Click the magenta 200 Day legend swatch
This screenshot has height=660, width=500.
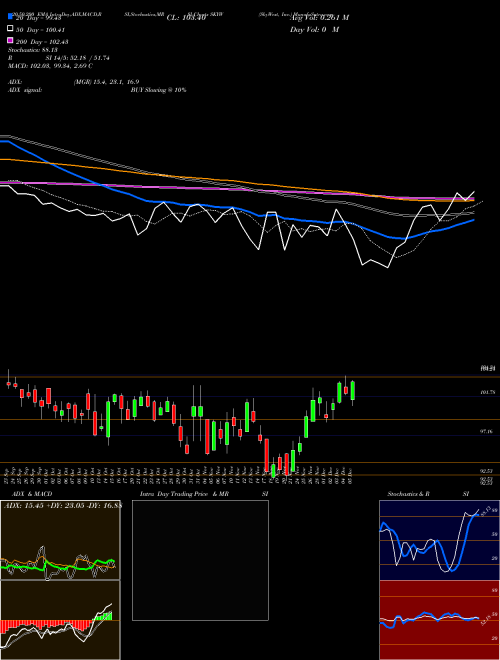click(10, 40)
